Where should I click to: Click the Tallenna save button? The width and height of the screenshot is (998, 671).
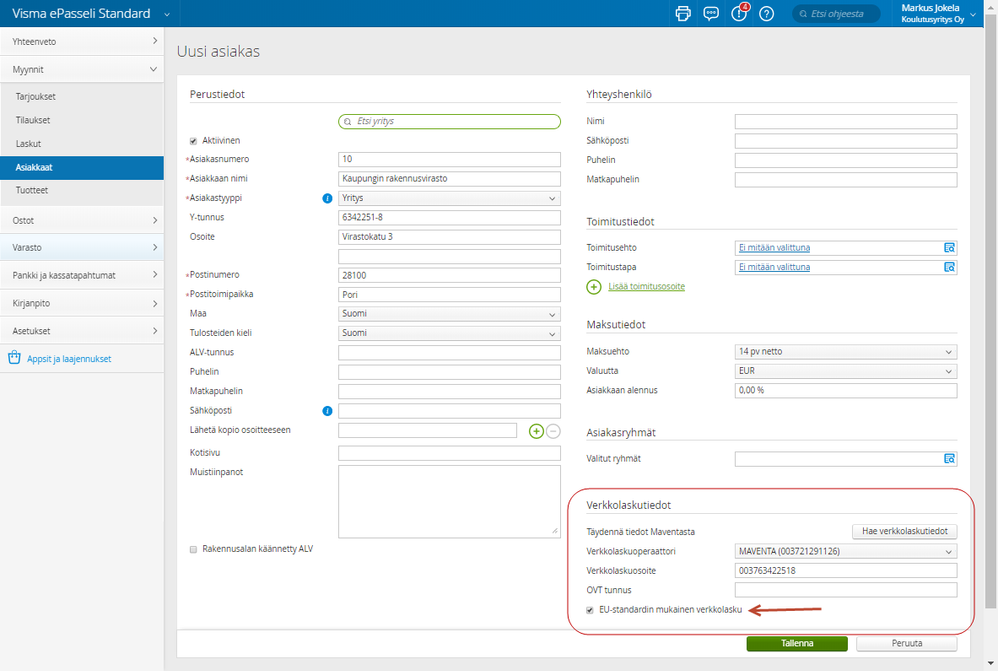point(797,644)
